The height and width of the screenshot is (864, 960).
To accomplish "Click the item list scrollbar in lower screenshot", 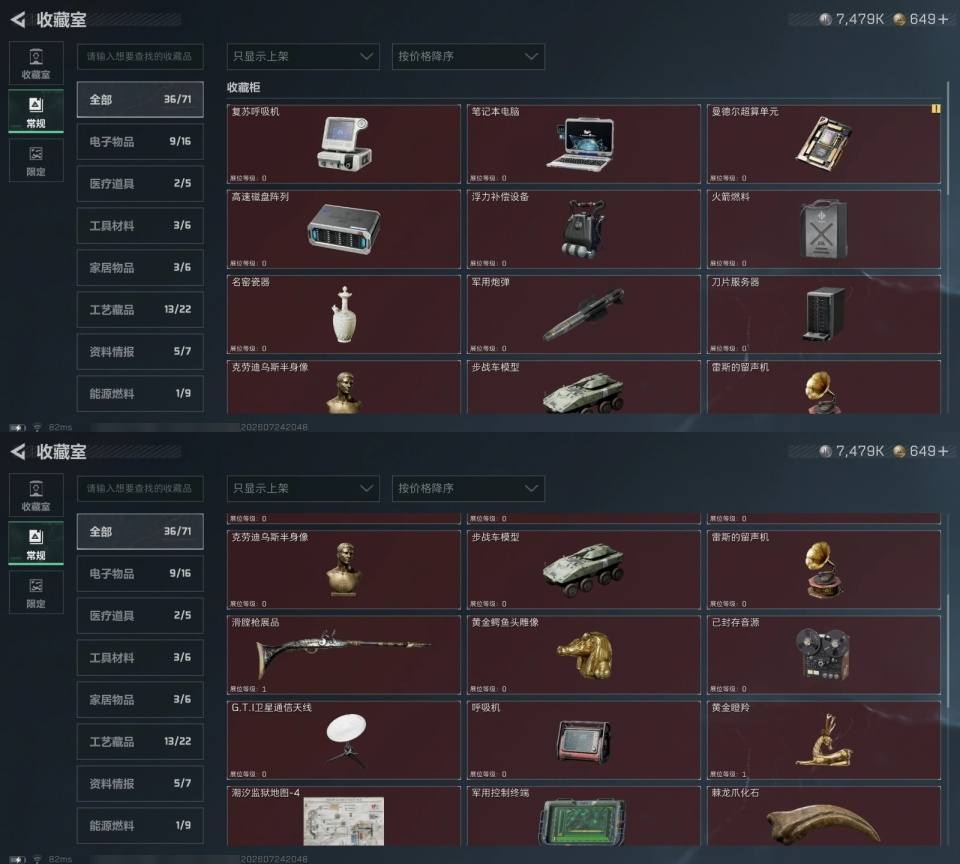I will pyautogui.click(x=948, y=650).
